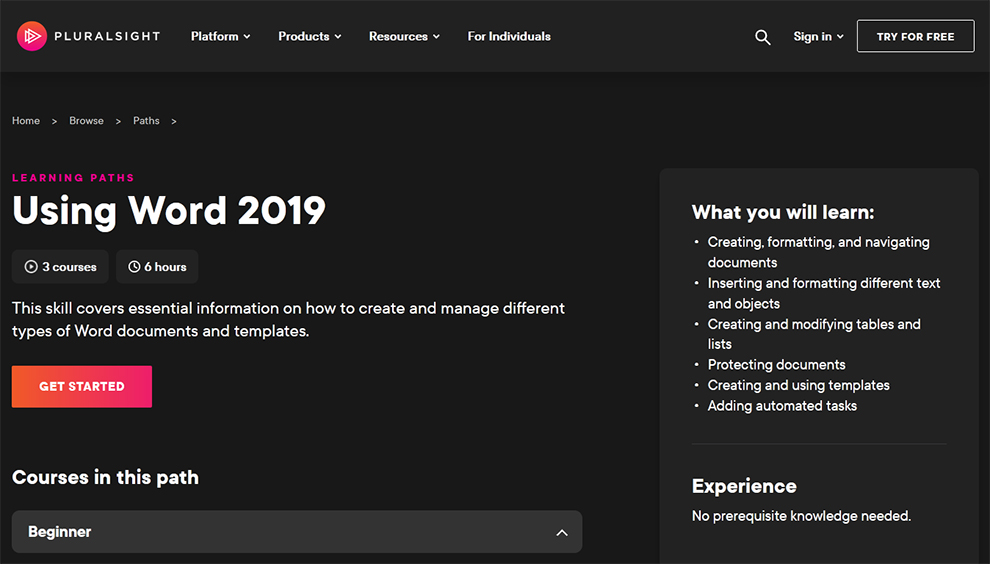Open search with the magnifier icon
Viewport: 990px width, 564px height.
[x=762, y=37]
